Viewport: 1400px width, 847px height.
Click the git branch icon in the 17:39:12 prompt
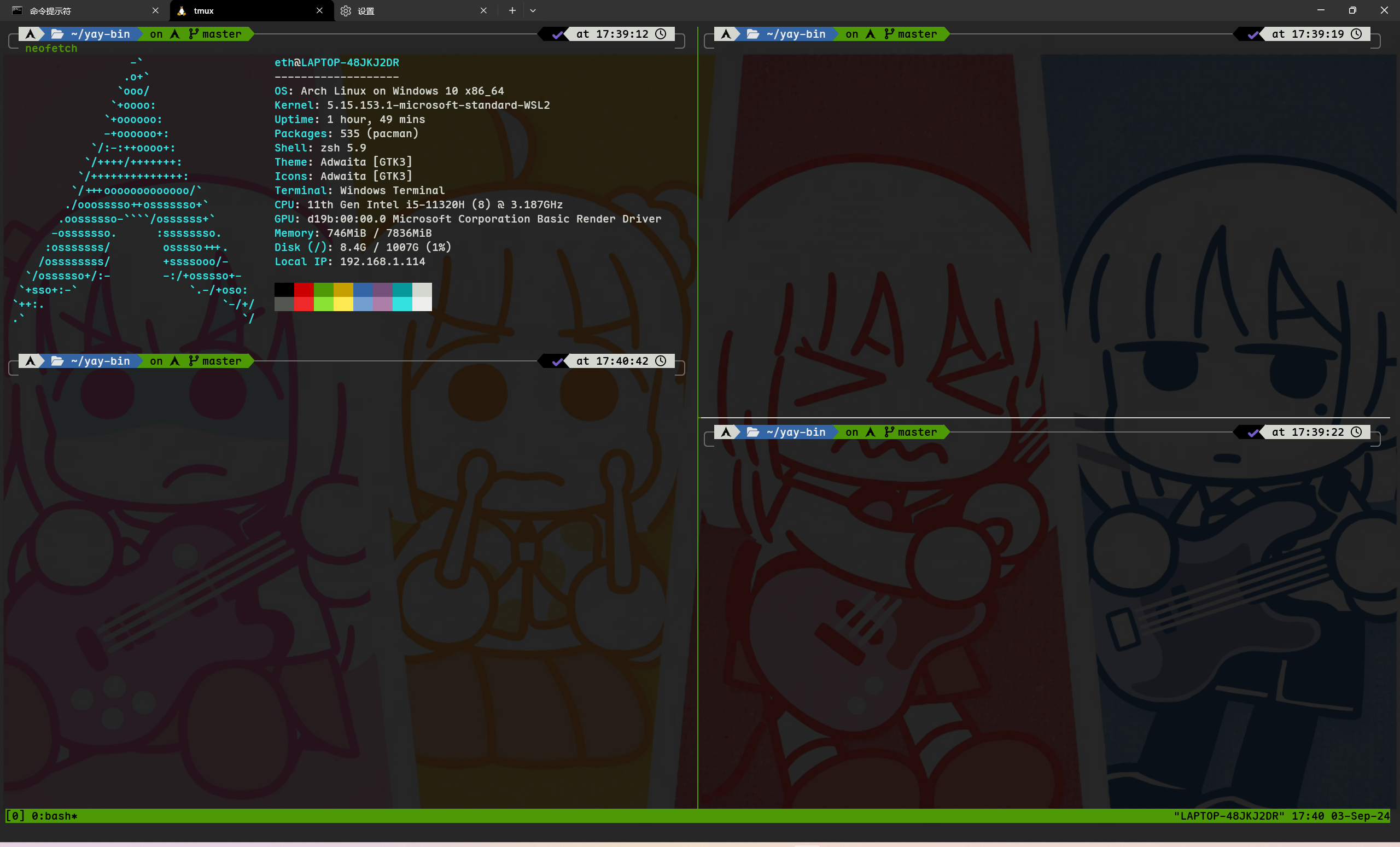(x=193, y=34)
